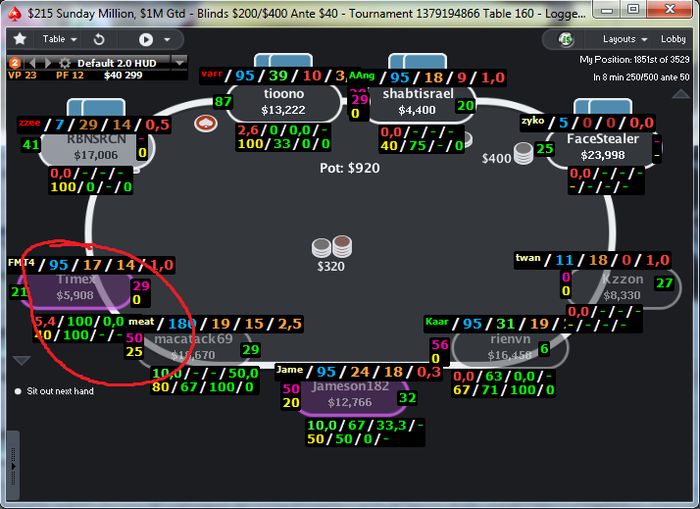700x509 pixels.
Task: Click the orange HUD icon numbered 2
Action: (x=15, y=63)
